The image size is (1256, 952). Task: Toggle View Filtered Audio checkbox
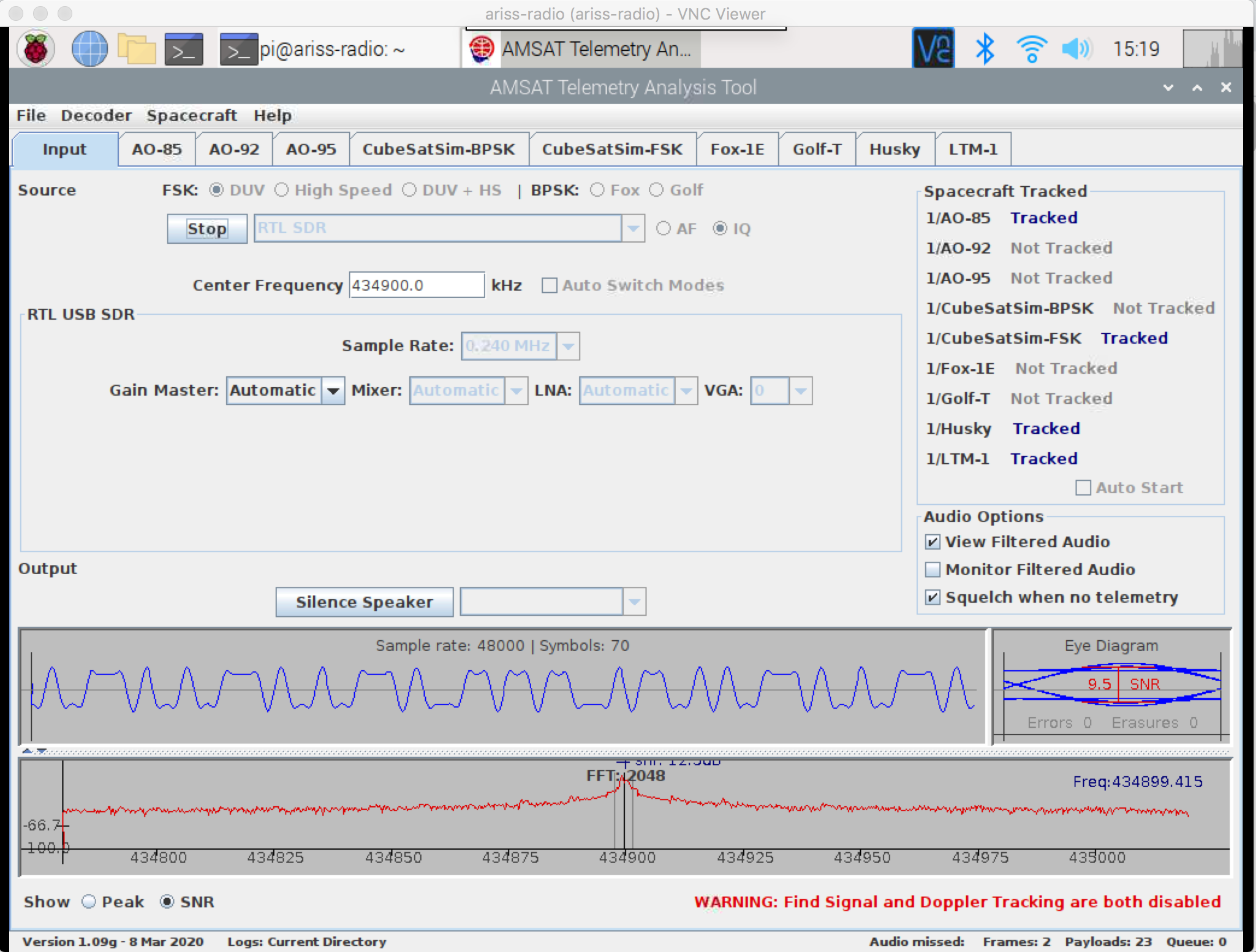point(933,542)
